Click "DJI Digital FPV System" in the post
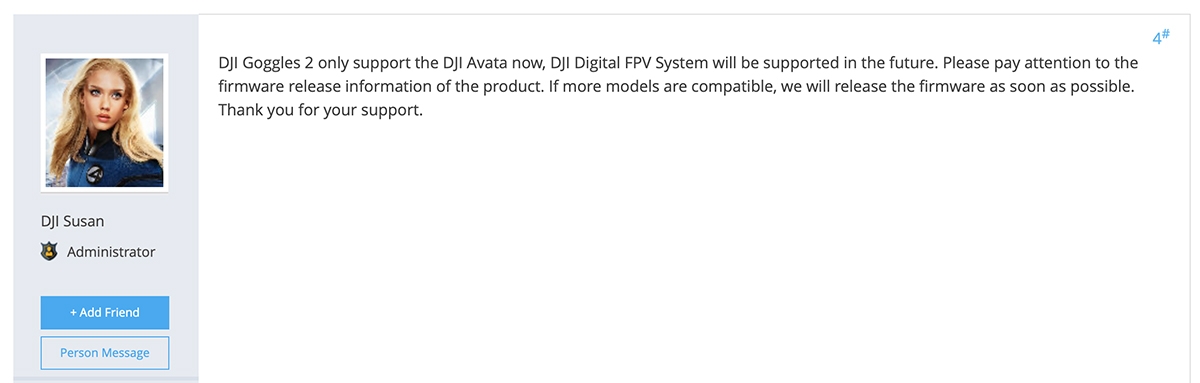 (x=630, y=62)
